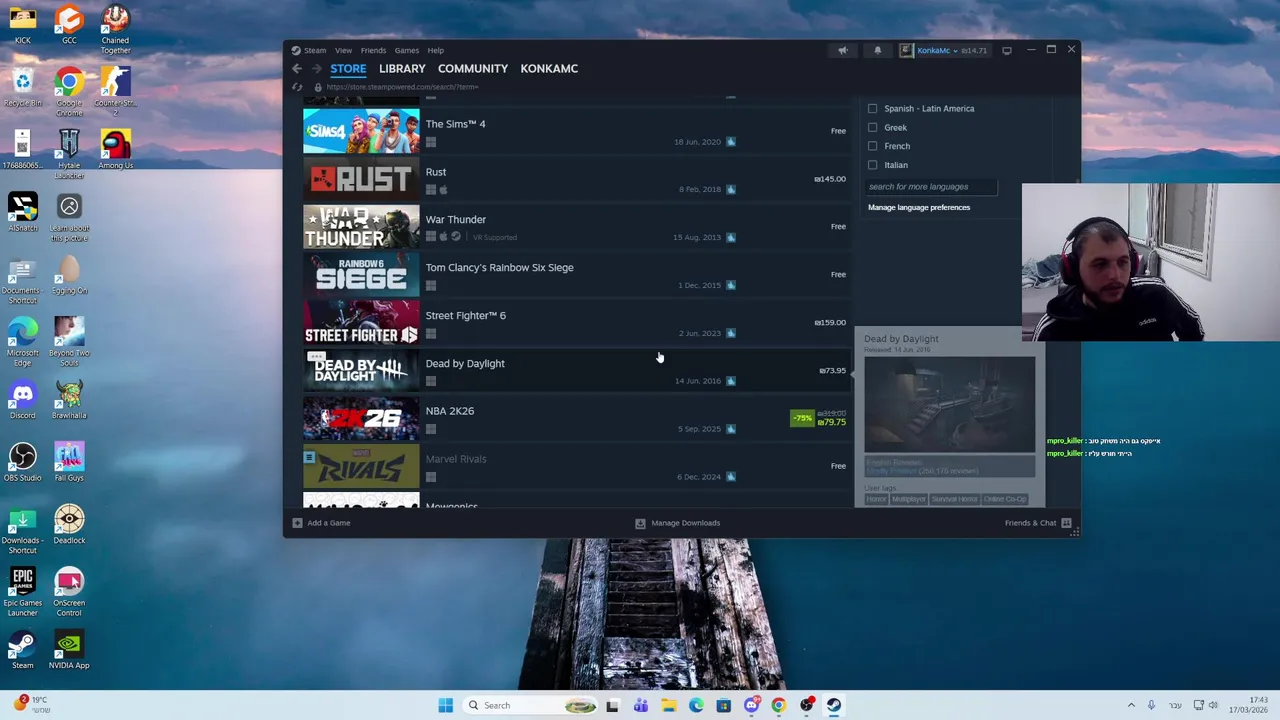
Task: Switch to the COMMUNITY tab
Action: click(473, 69)
